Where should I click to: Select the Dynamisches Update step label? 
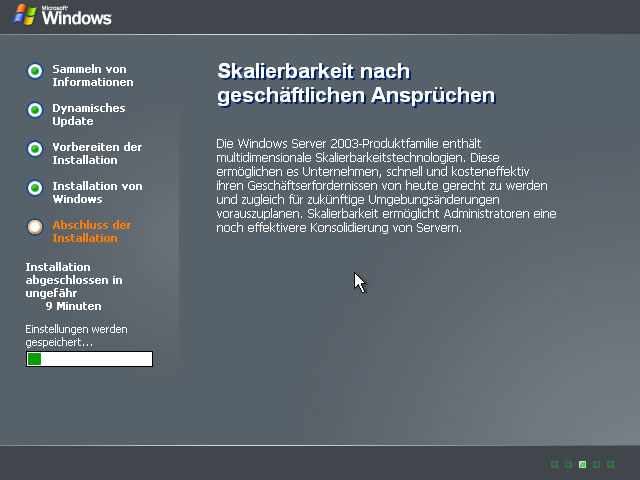[89, 114]
